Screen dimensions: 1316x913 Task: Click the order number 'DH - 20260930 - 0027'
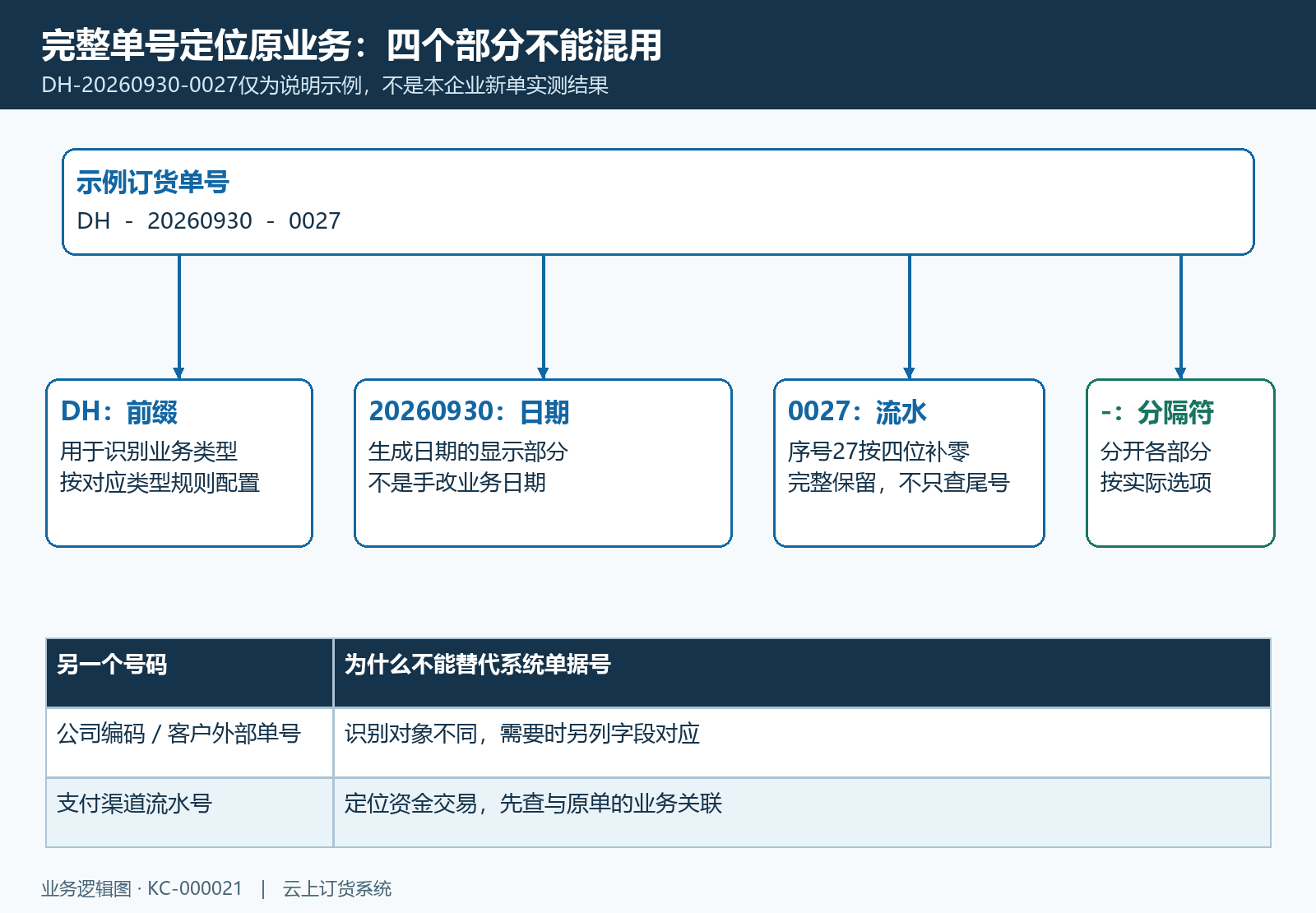click(x=208, y=220)
